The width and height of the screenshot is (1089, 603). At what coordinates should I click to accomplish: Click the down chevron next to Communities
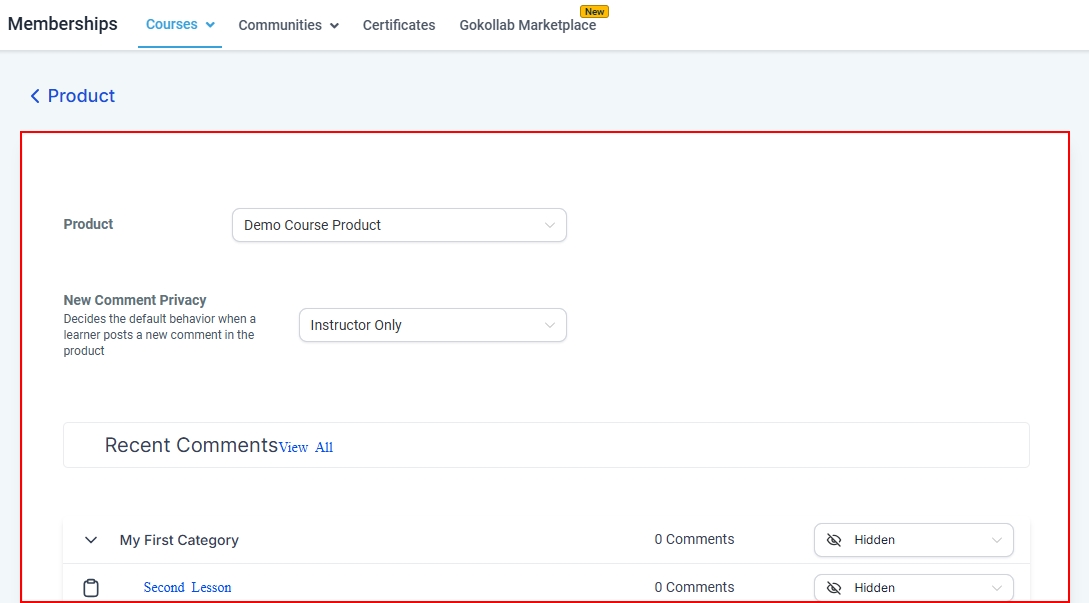pyautogui.click(x=334, y=26)
